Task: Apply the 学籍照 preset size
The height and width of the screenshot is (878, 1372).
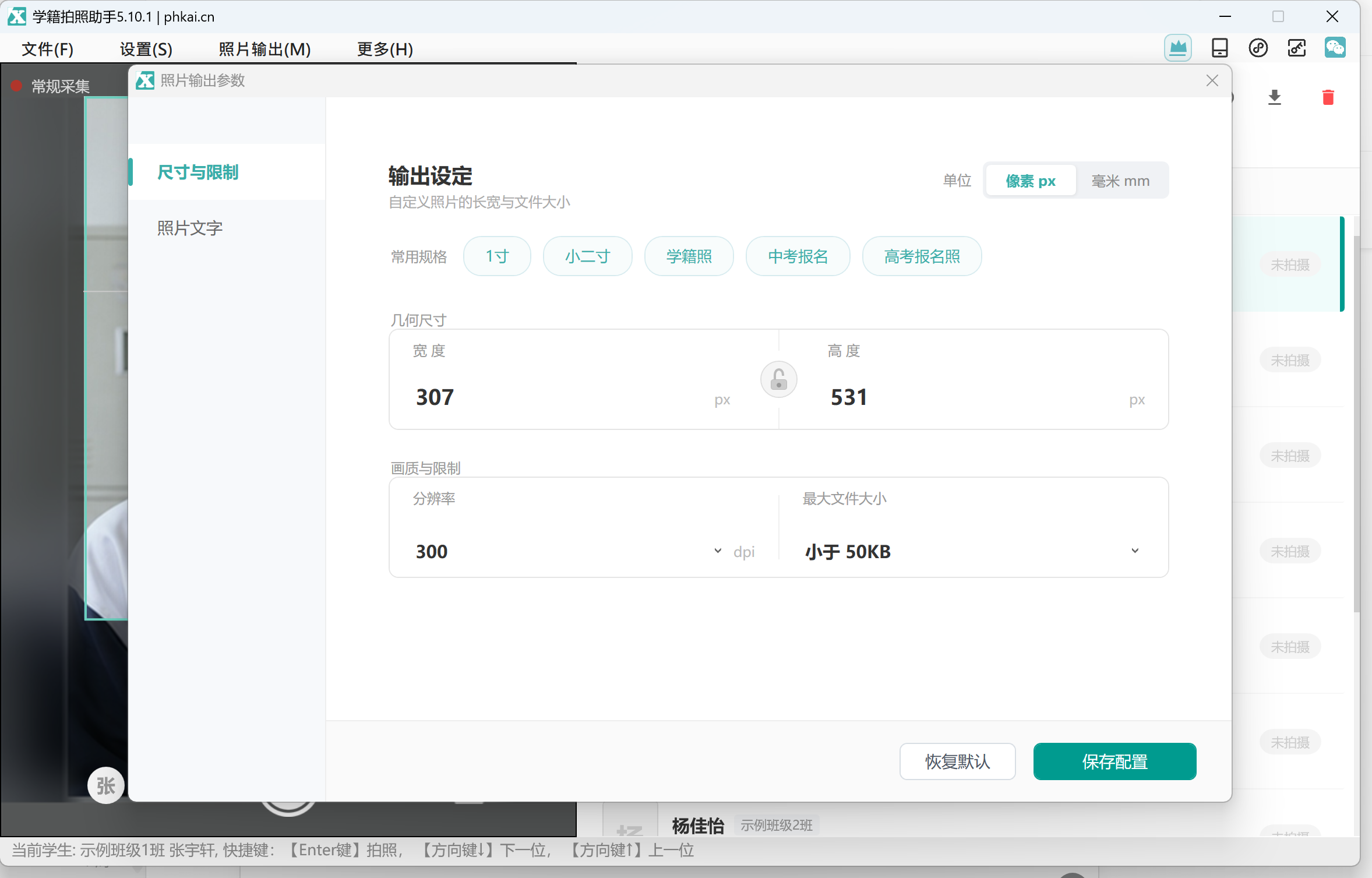Action: click(689, 256)
